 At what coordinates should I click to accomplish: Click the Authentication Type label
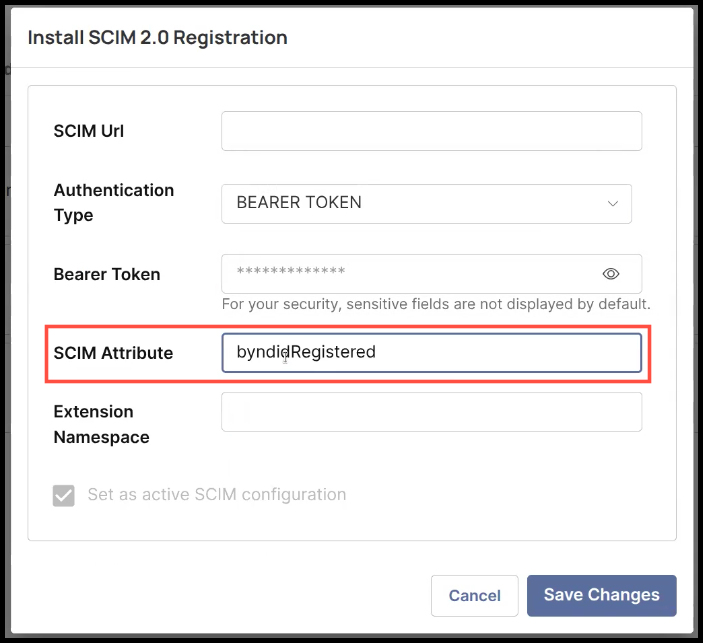tap(113, 202)
